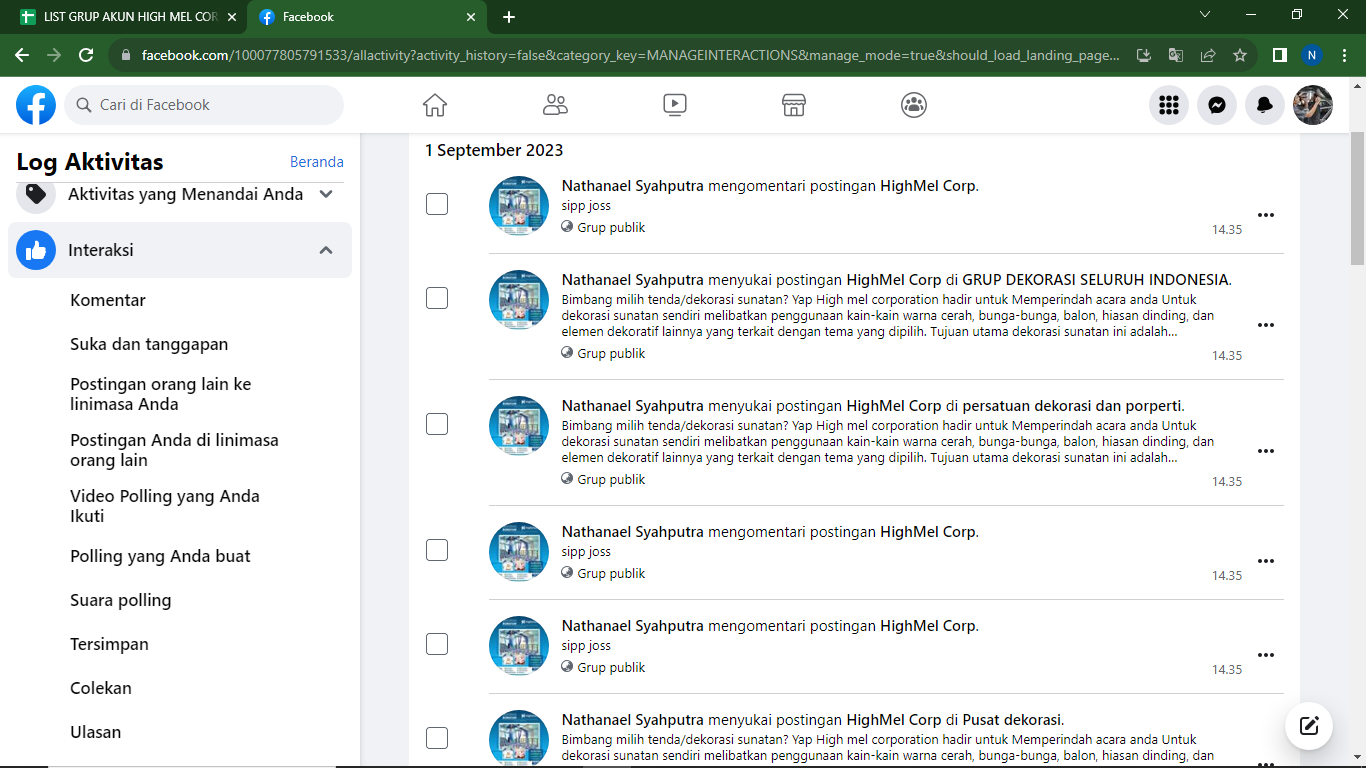Select Polling yang Anda buat

click(x=160, y=556)
